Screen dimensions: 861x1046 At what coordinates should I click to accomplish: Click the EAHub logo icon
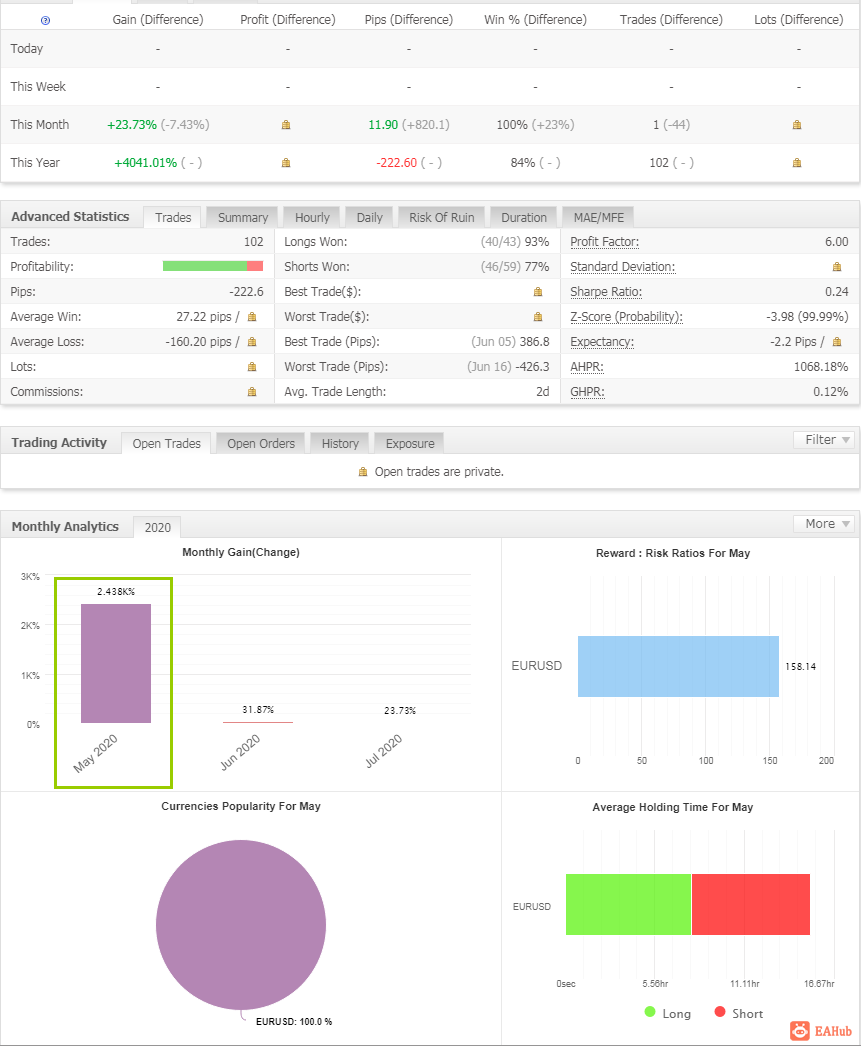click(x=800, y=1031)
